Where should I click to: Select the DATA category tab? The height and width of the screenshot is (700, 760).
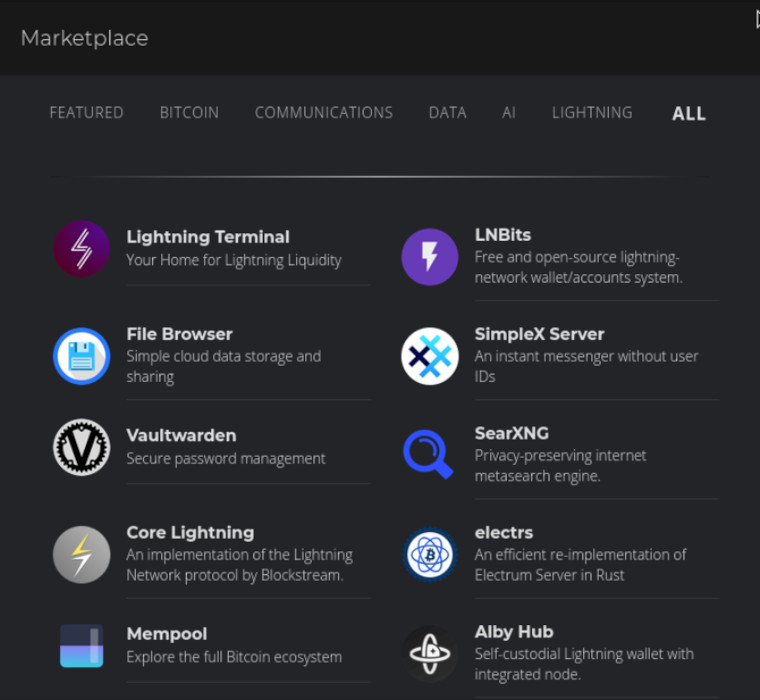point(447,112)
